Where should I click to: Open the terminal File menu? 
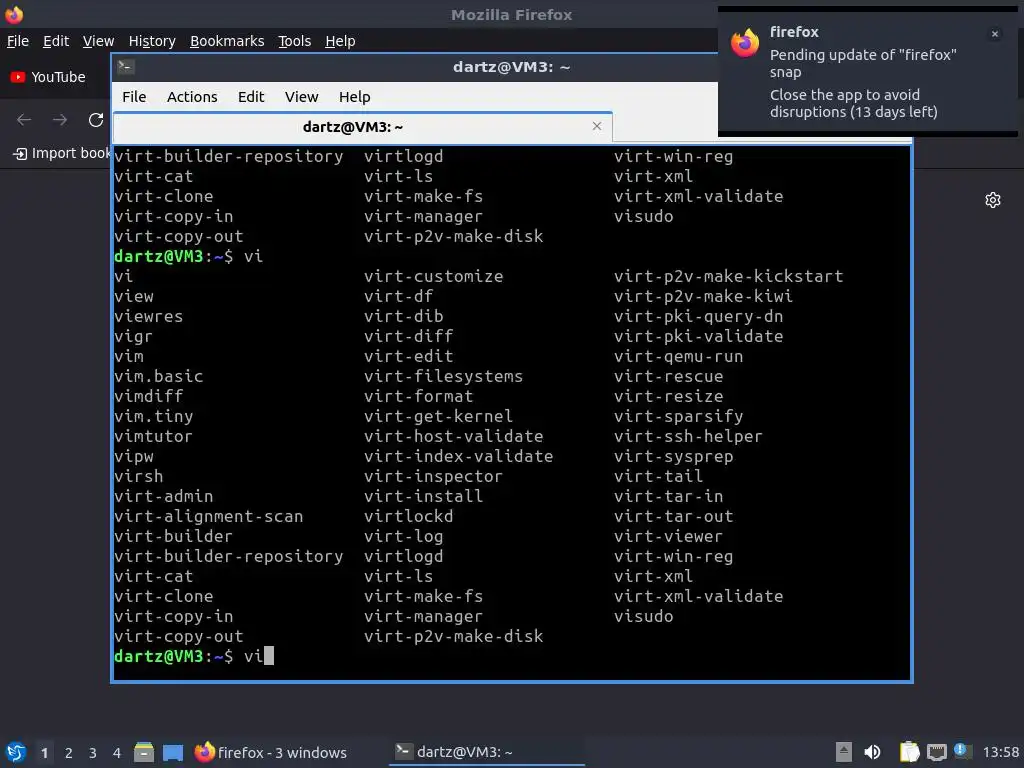pyautogui.click(x=134, y=97)
